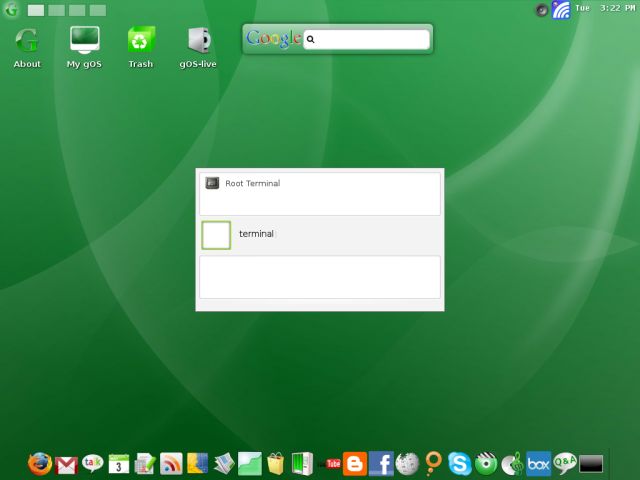
Task: Open Google Talk dock icon
Action: [x=93, y=463]
